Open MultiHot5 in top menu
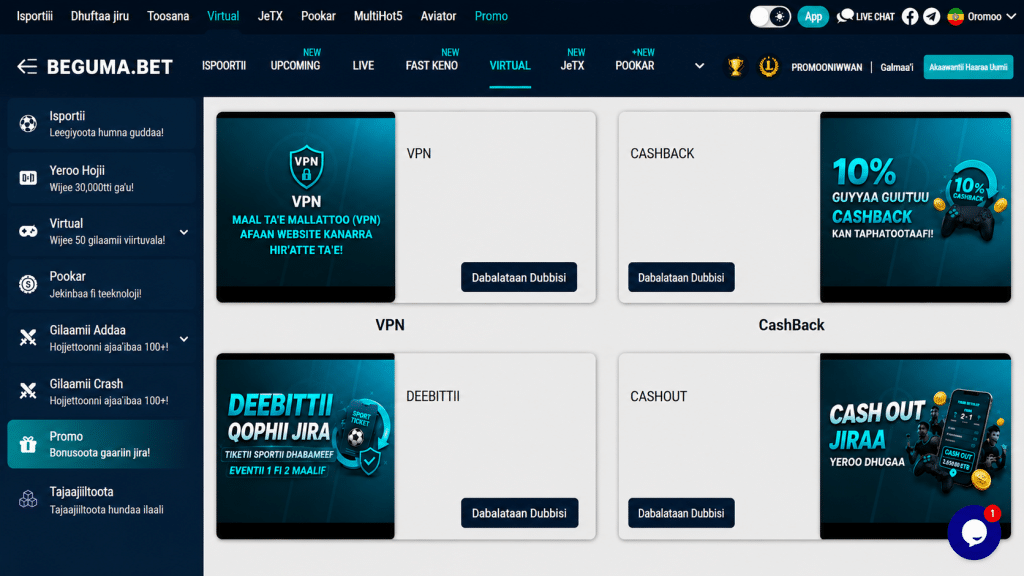Image resolution: width=1024 pixels, height=576 pixels. tap(378, 16)
